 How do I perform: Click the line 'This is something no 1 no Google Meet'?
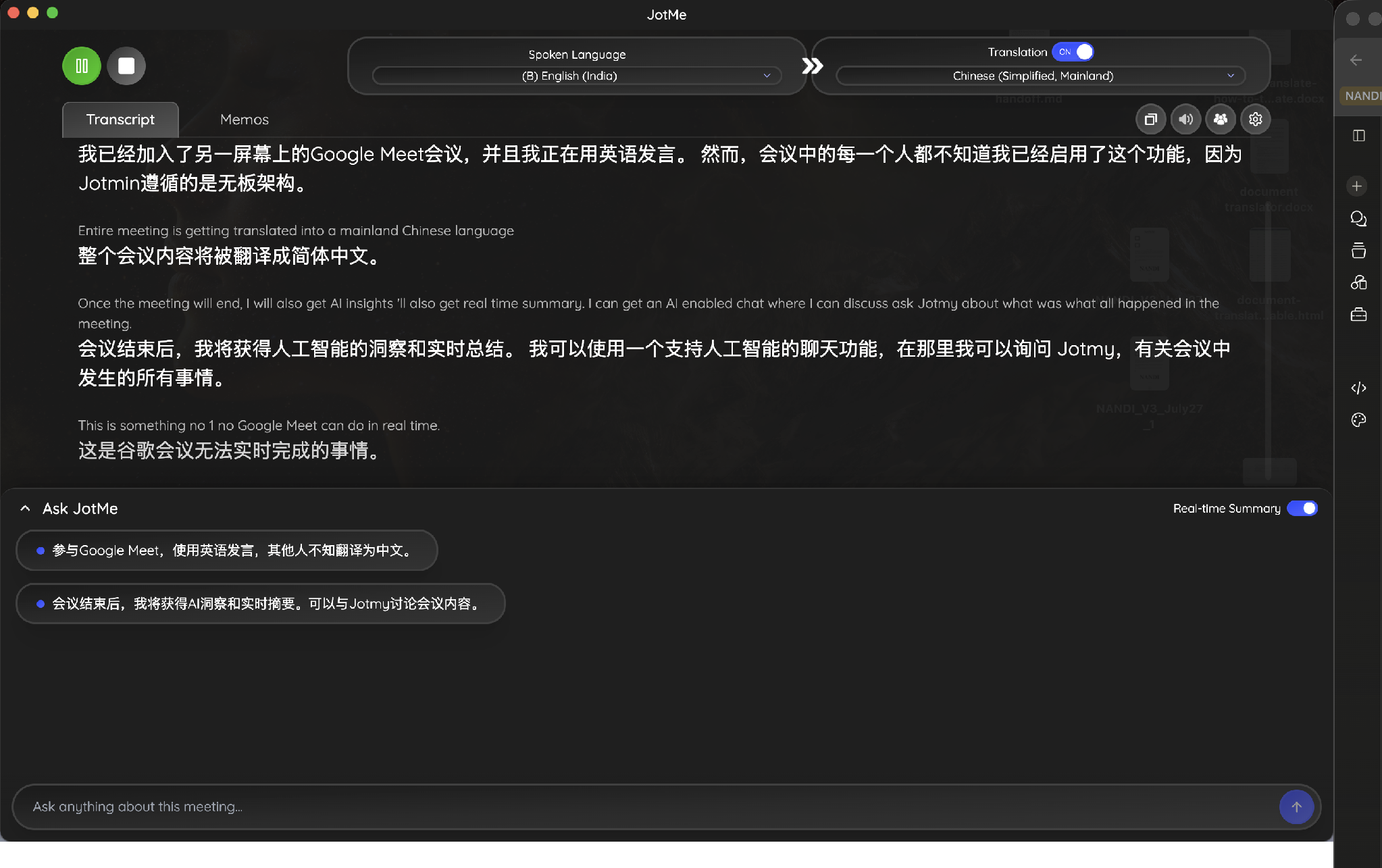(x=259, y=426)
